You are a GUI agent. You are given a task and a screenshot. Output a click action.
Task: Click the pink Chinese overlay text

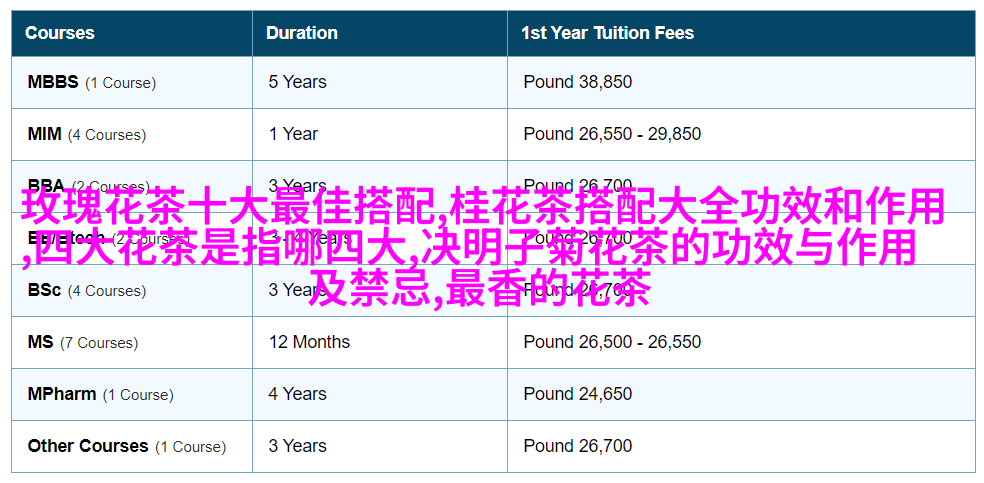point(482,246)
